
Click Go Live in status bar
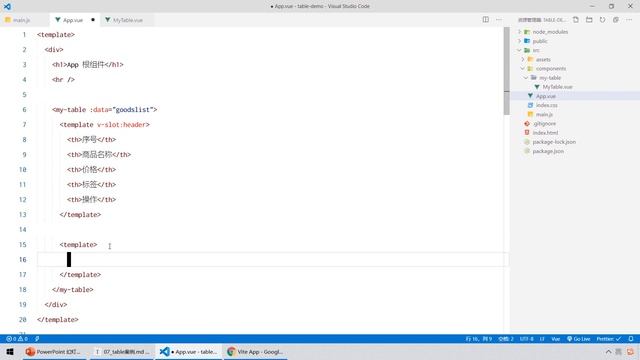click(579, 339)
